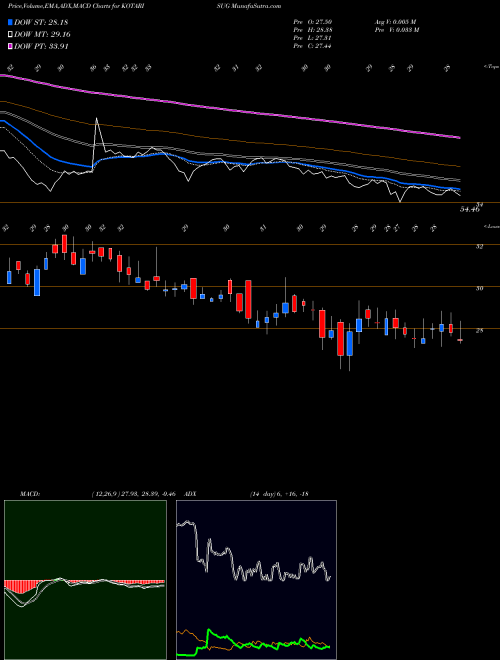500x660 pixels.
Task: Click the '<Lows' label beside candlestick chart
Action: click(x=491, y=226)
